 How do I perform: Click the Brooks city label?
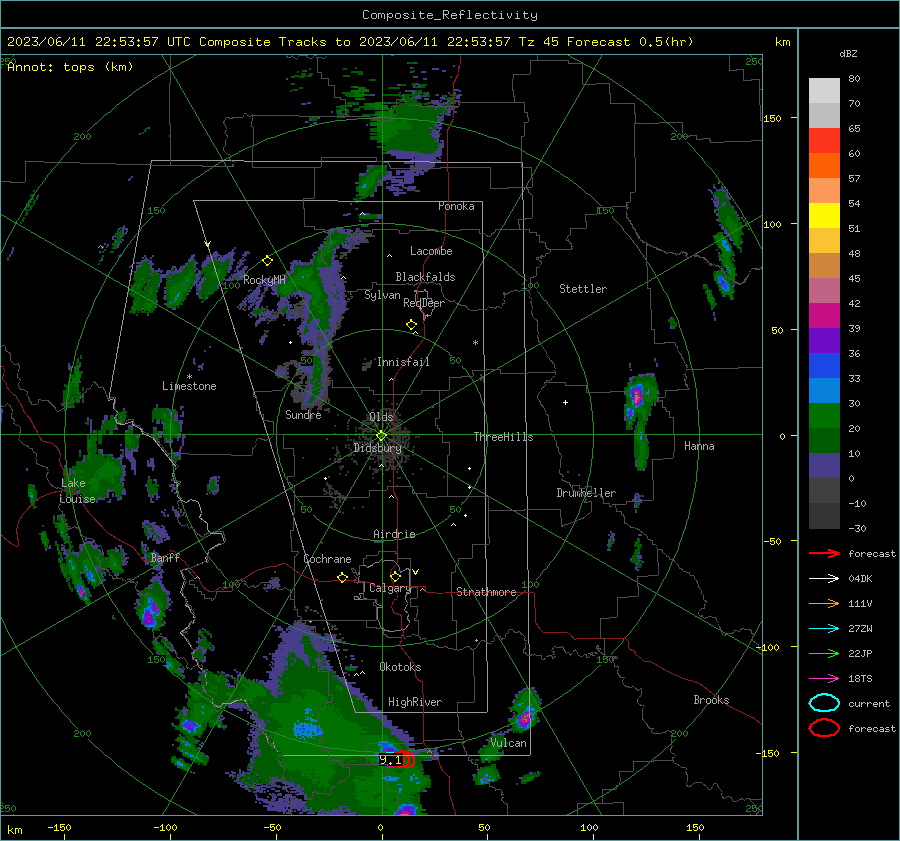pyautogui.click(x=711, y=700)
